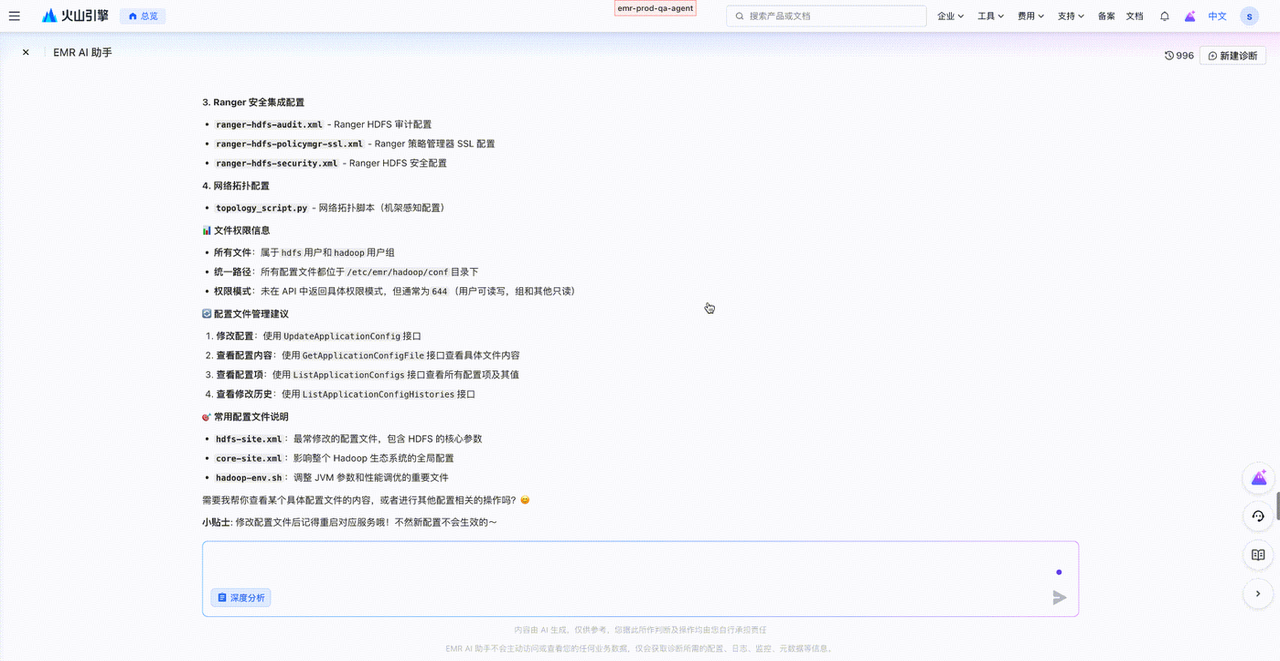Image resolution: width=1280 pixels, height=661 pixels.
Task: Click the core-site.xml code text
Action: [249, 458]
